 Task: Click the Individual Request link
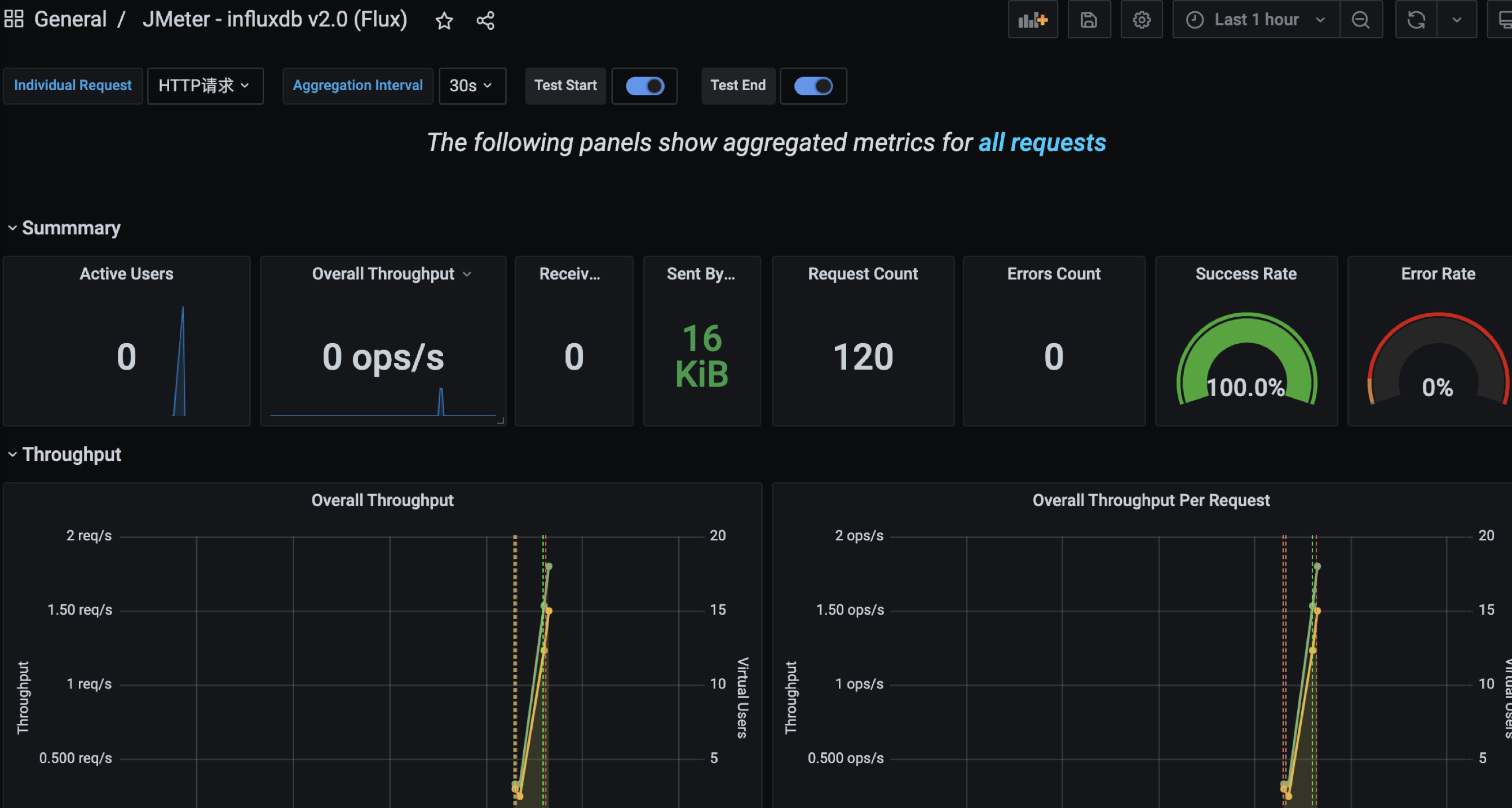(73, 86)
